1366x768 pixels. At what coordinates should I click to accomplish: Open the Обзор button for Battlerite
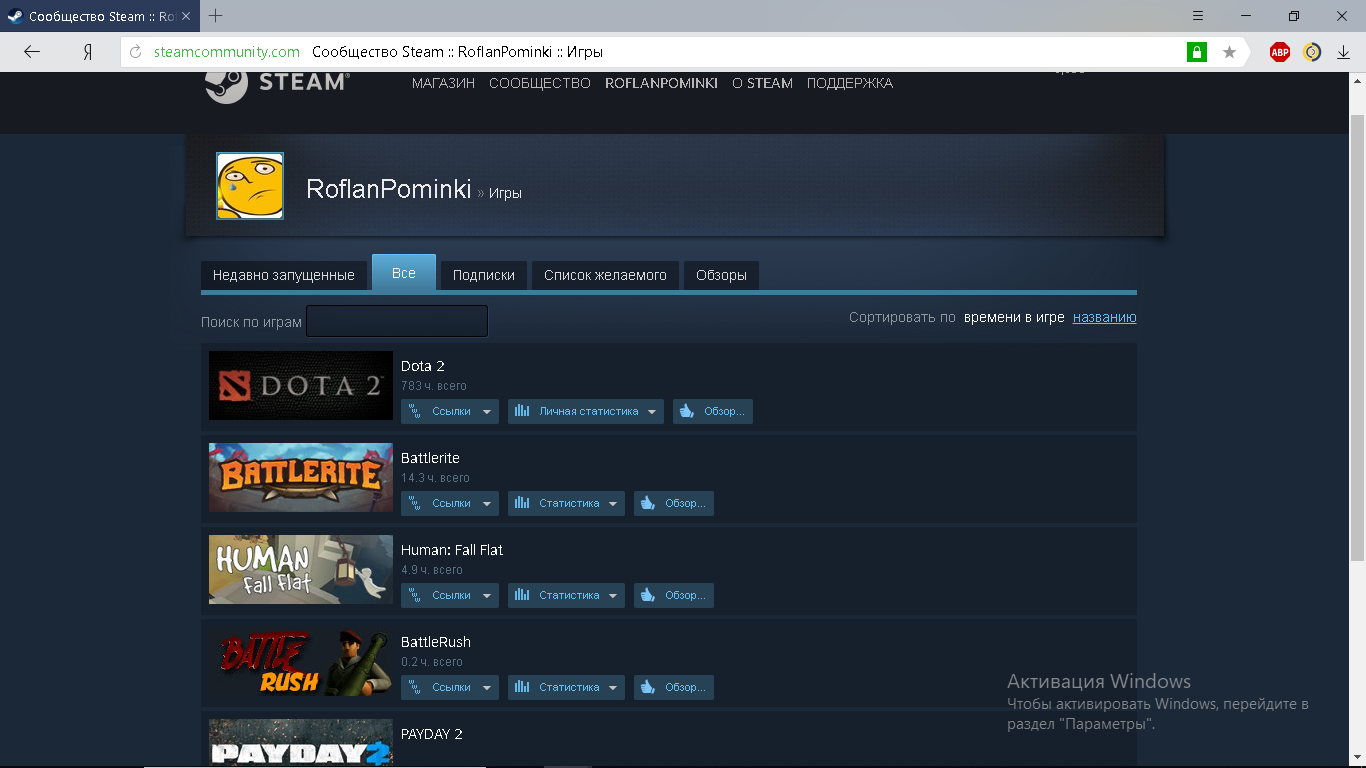(674, 503)
